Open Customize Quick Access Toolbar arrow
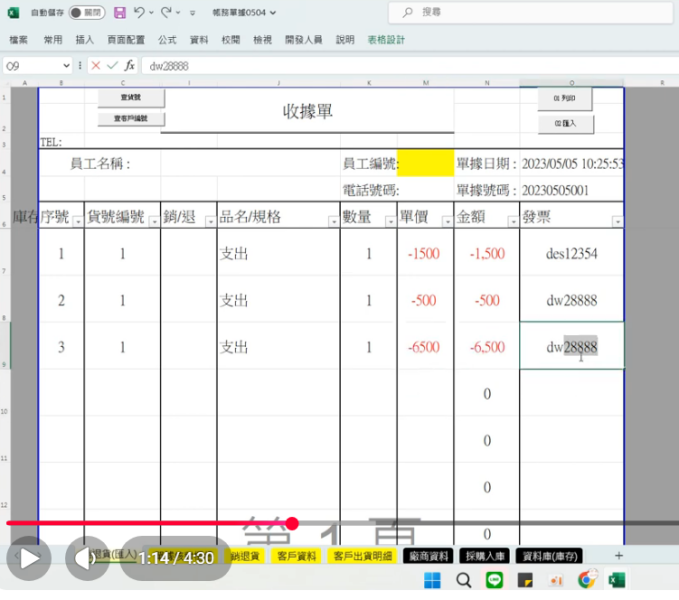 (x=192, y=13)
